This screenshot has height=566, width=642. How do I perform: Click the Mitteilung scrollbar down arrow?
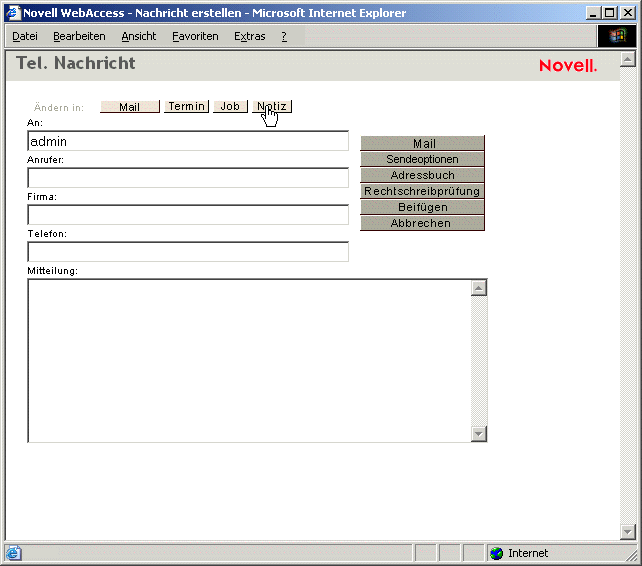point(479,433)
